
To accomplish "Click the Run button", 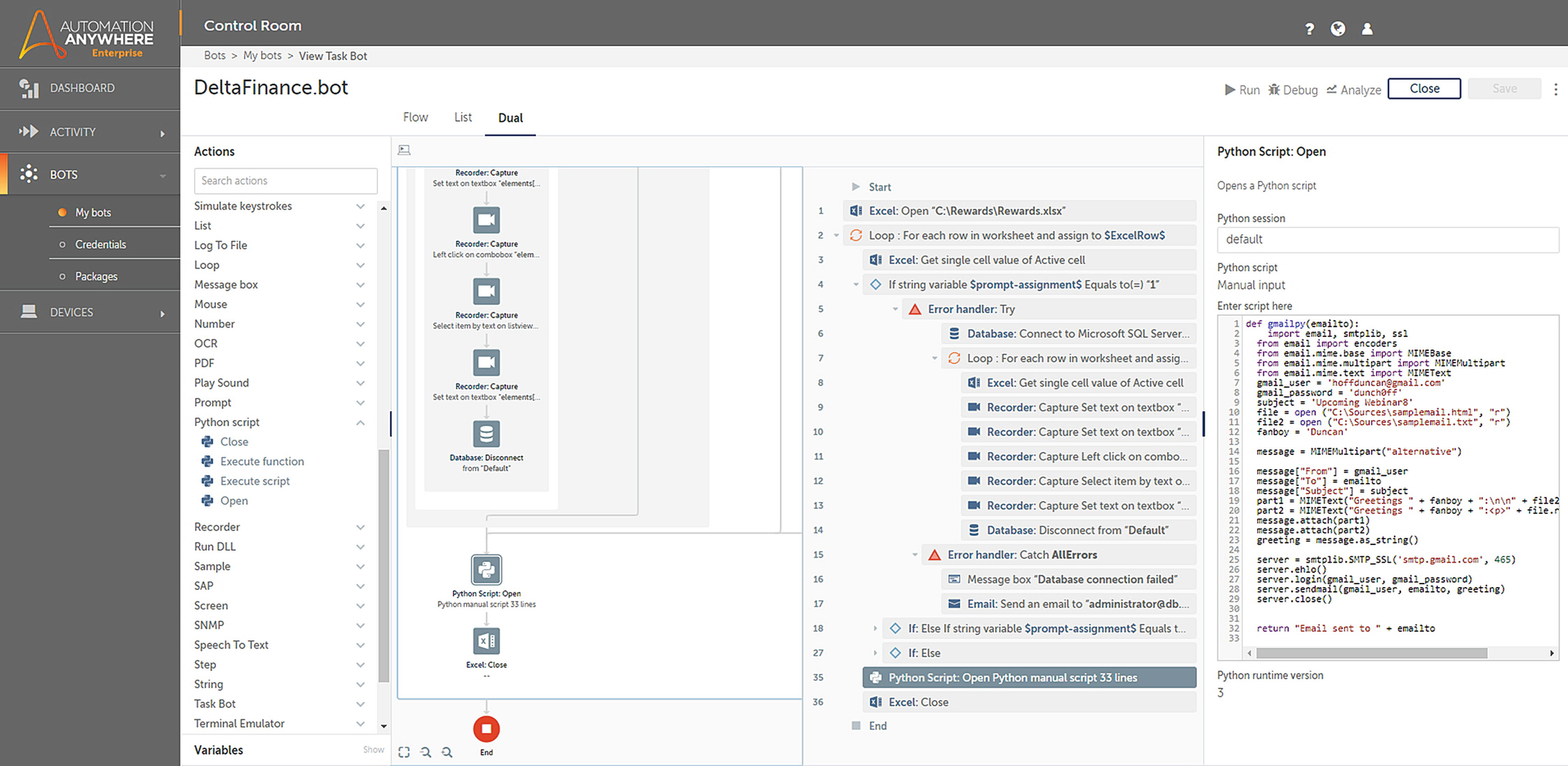I will tap(1242, 89).
